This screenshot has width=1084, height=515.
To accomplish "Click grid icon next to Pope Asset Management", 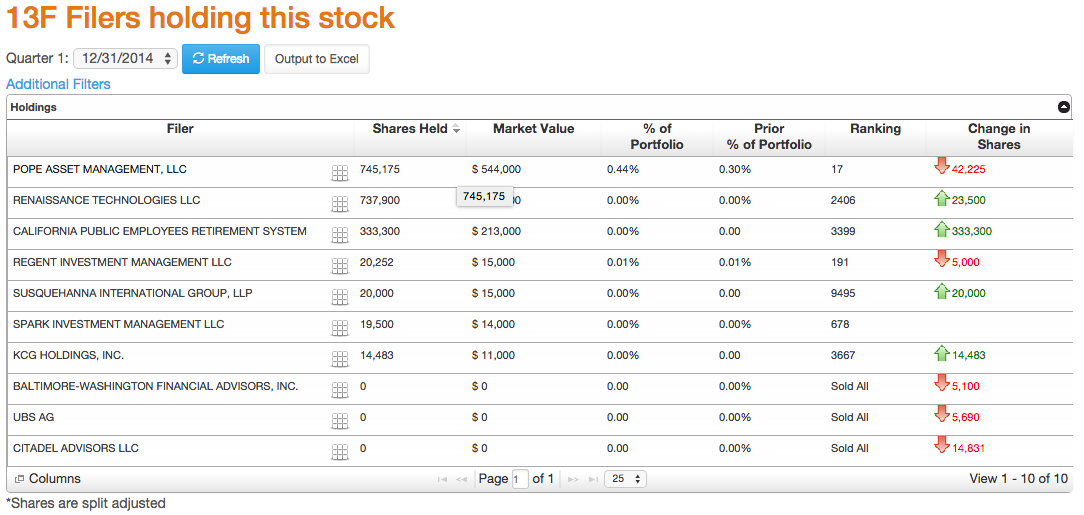I will click(339, 173).
